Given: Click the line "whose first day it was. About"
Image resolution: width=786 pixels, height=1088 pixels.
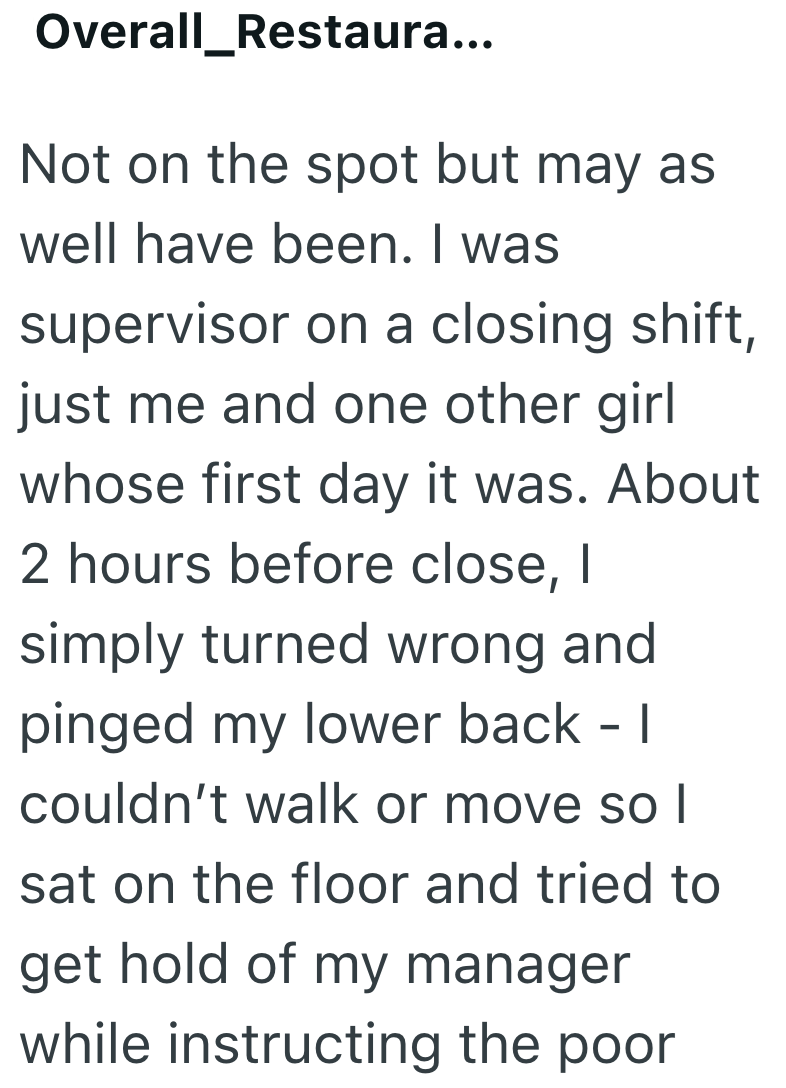Looking at the screenshot, I should tap(390, 485).
